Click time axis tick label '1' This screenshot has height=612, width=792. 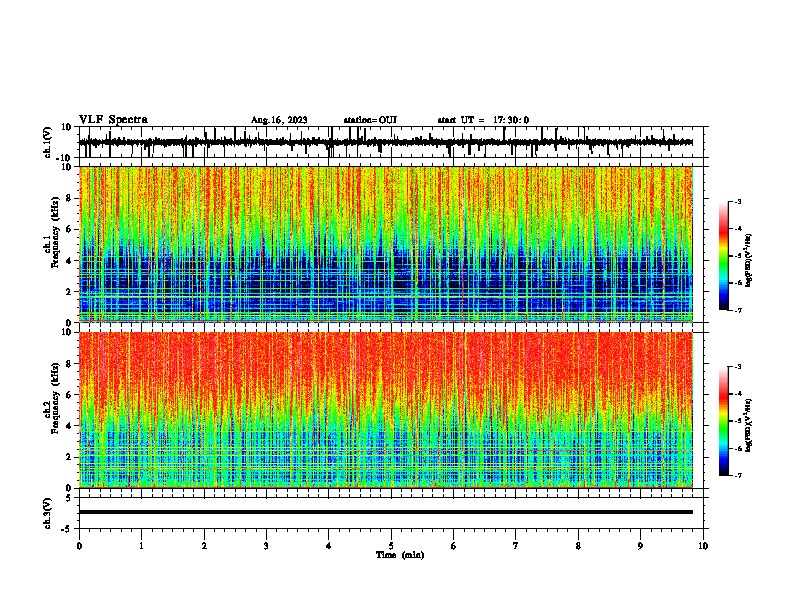(x=142, y=546)
